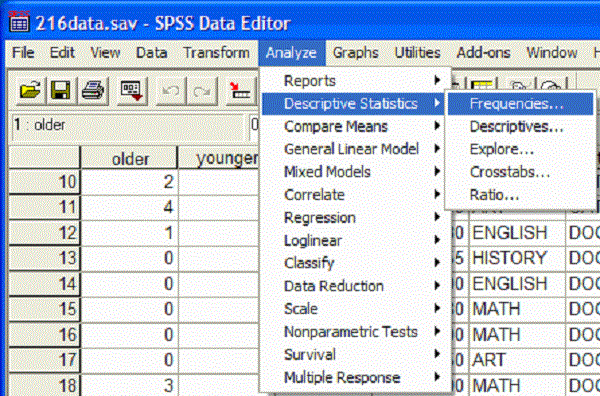Viewport: 600px width, 396px height.
Task: Click the Go to Case toolbar icon
Action: 240,91
